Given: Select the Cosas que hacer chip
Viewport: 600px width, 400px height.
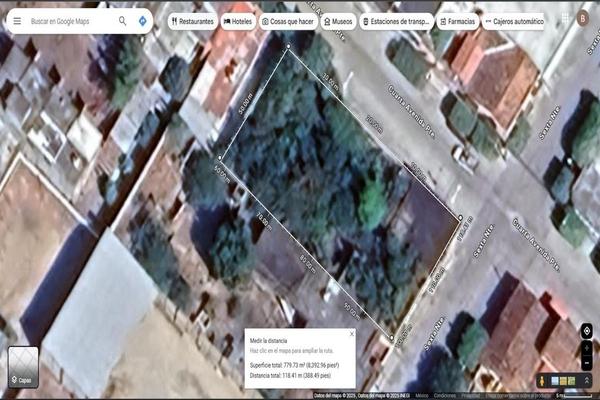Looking at the screenshot, I should coord(290,20).
